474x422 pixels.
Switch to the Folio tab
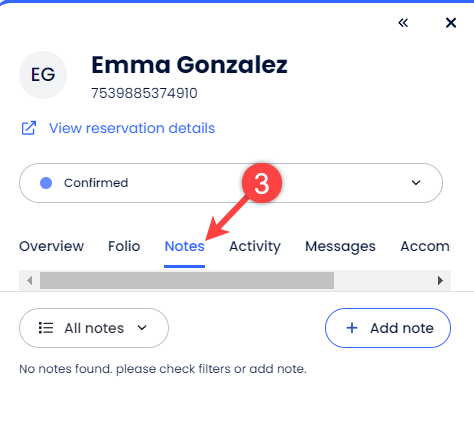pos(124,246)
